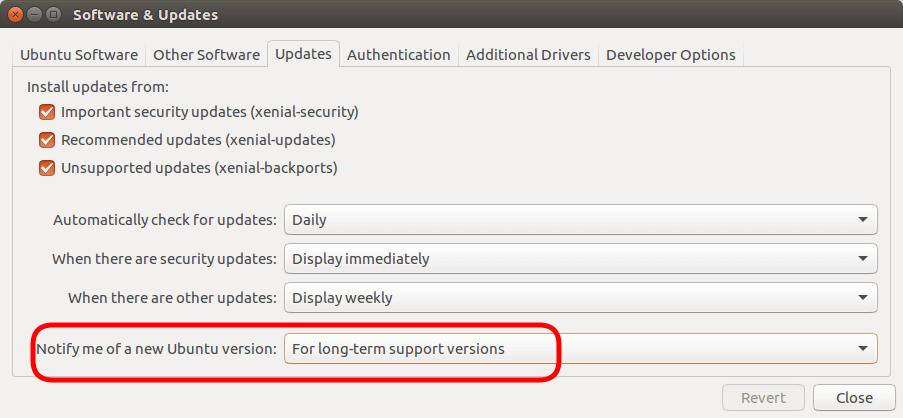Minimize the Software & Updates window
Screen dimensions: 903x418
click(x=35, y=13)
